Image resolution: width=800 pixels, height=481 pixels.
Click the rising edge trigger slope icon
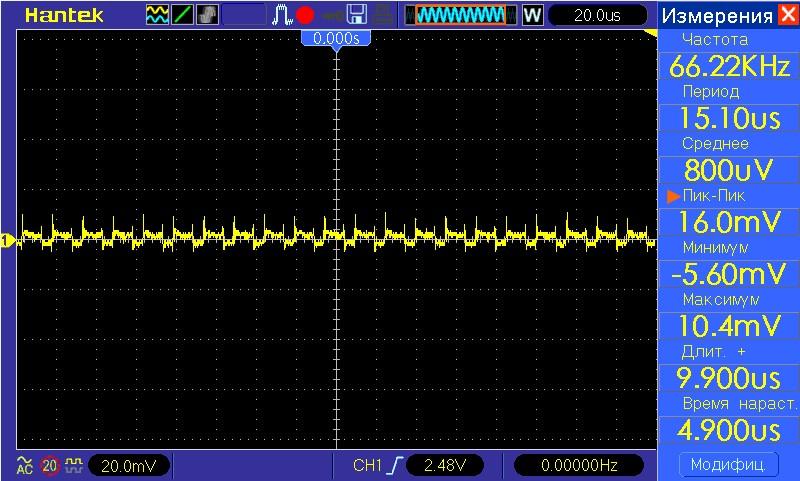(x=396, y=465)
